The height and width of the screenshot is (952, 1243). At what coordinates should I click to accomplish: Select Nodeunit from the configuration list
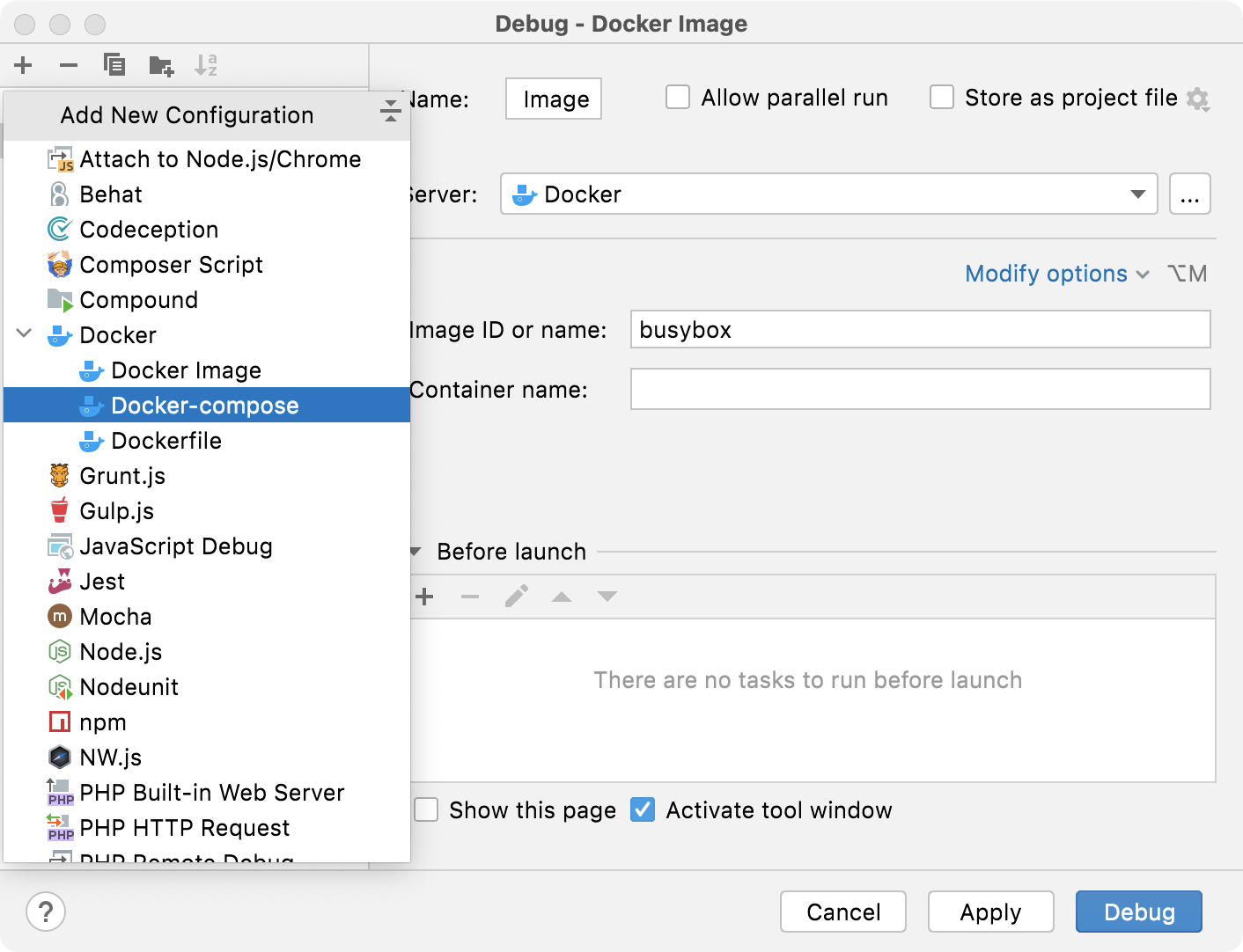coord(207,687)
